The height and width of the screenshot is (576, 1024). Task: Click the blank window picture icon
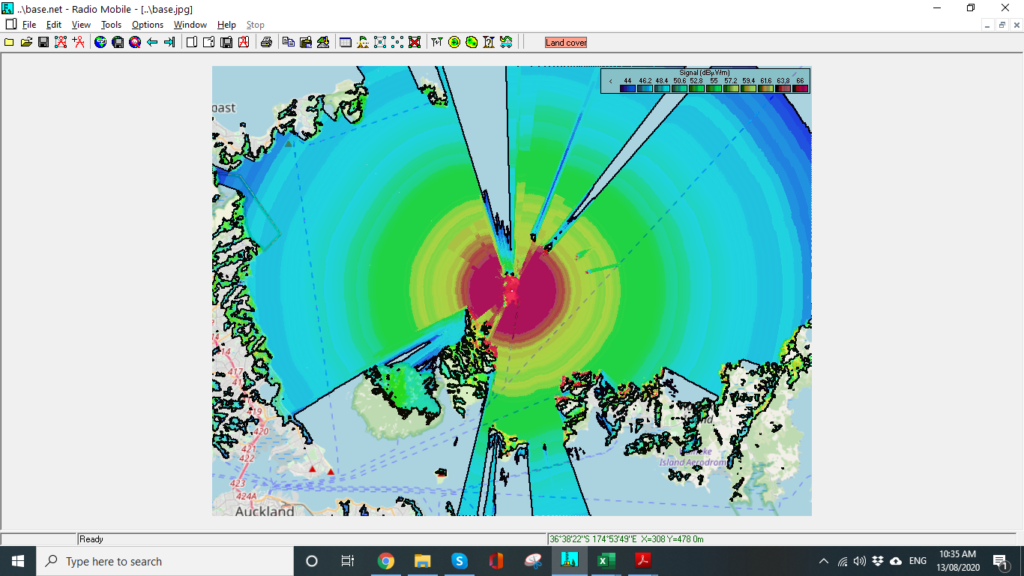pyautogui.click(x=191, y=42)
